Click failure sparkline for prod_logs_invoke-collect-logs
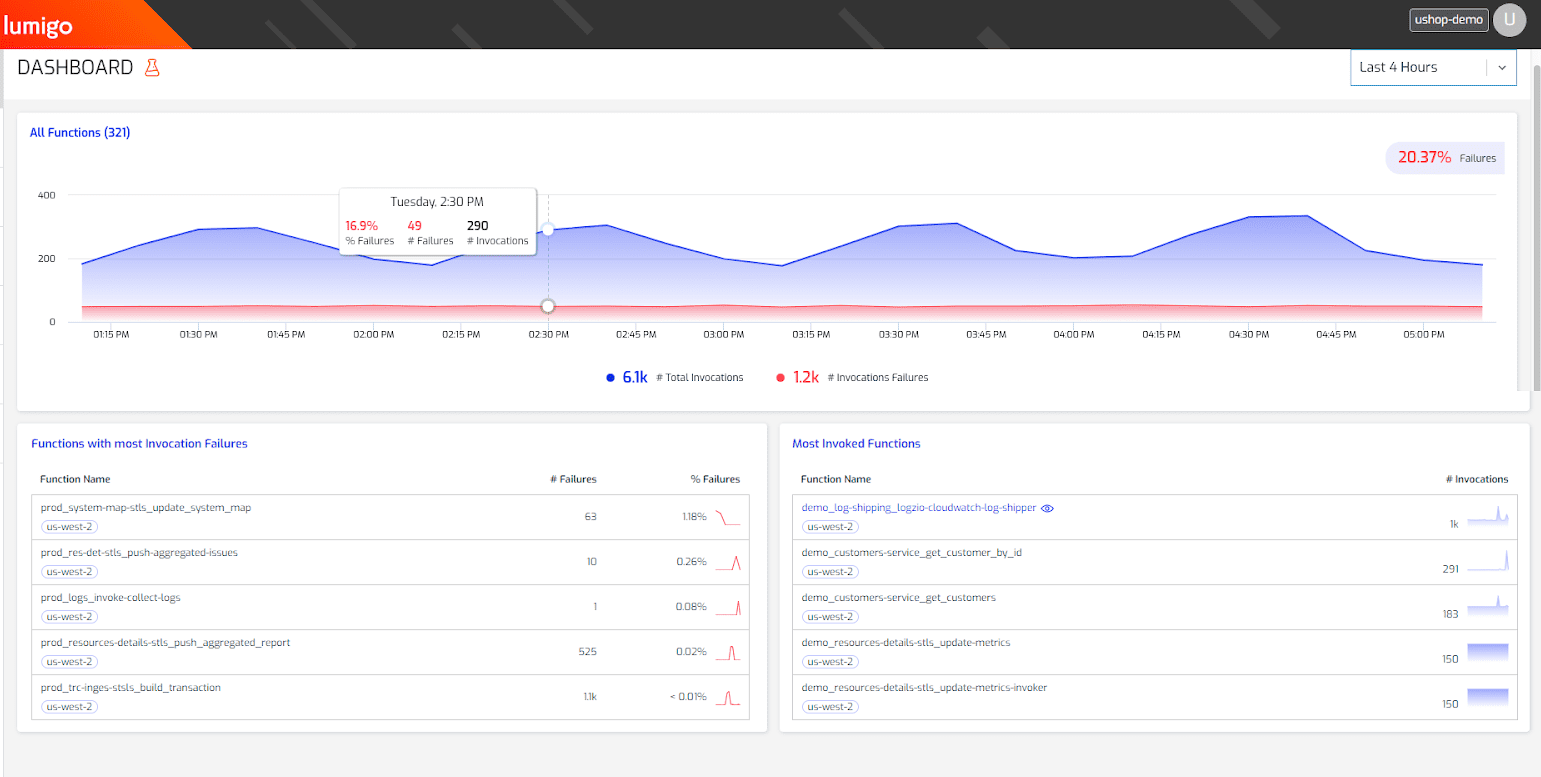 728,607
